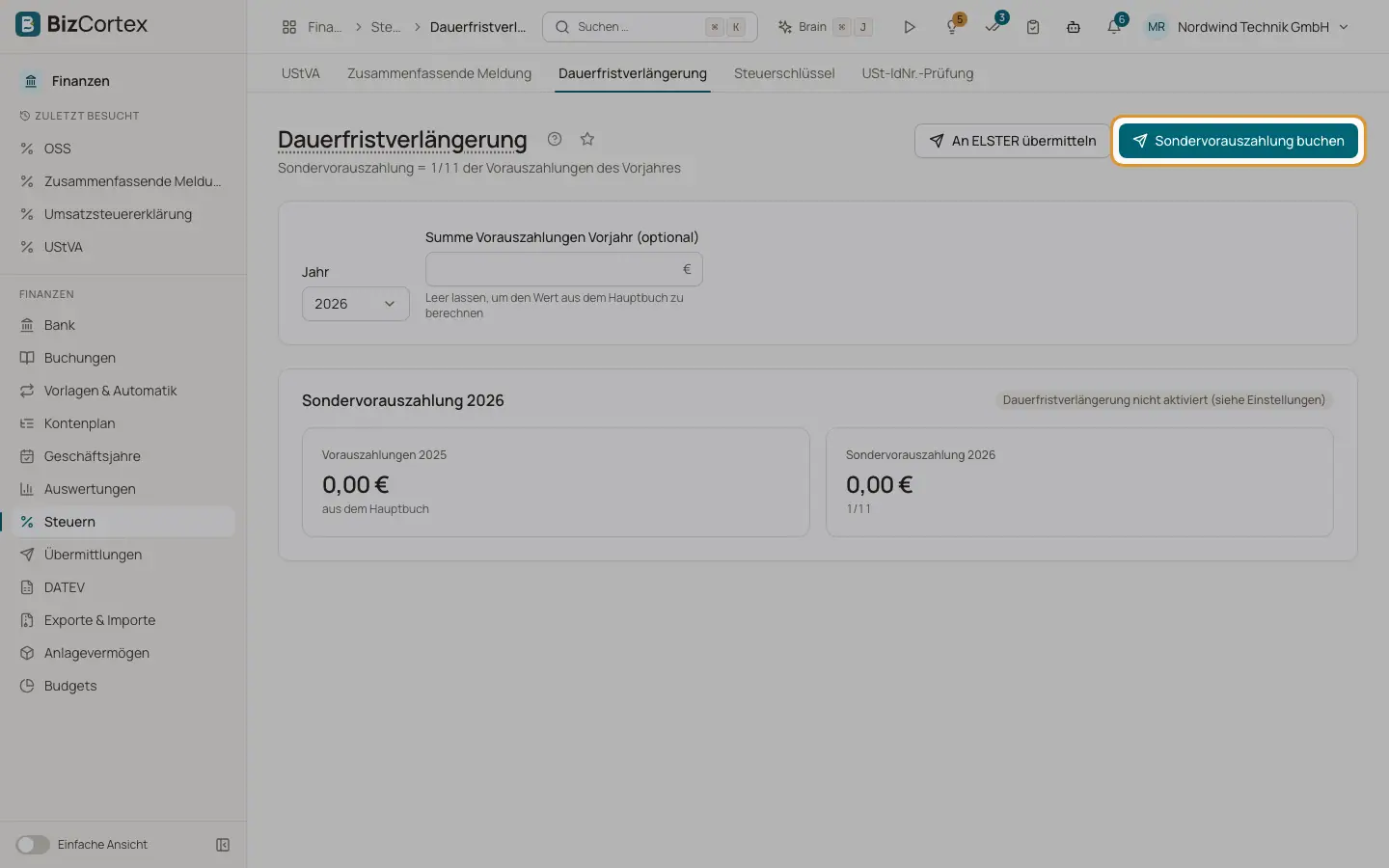
Task: Open the apps grid icon in breadcrumb
Action: (x=289, y=27)
